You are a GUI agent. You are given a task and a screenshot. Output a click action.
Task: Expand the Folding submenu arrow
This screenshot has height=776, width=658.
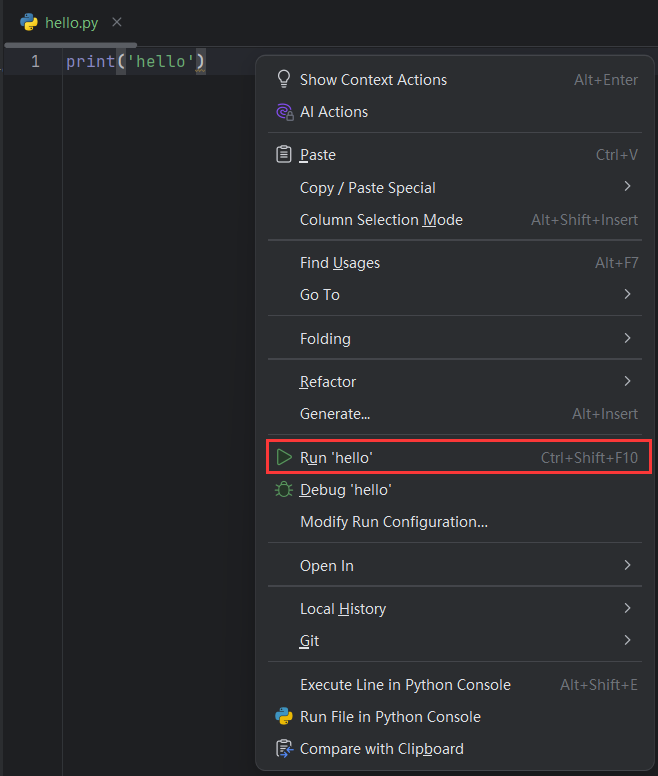tap(627, 339)
